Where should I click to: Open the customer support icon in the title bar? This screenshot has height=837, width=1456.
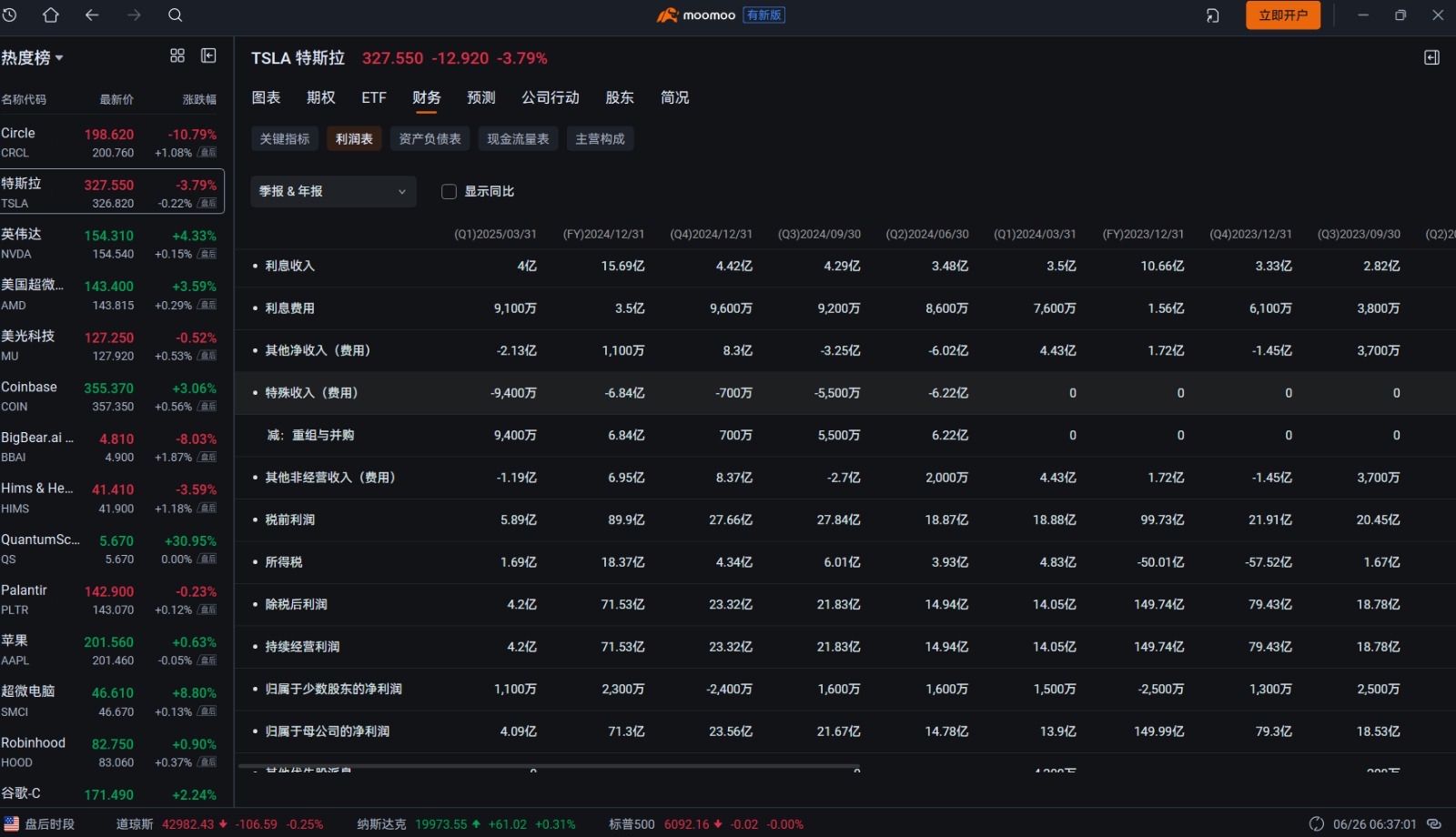(1212, 15)
